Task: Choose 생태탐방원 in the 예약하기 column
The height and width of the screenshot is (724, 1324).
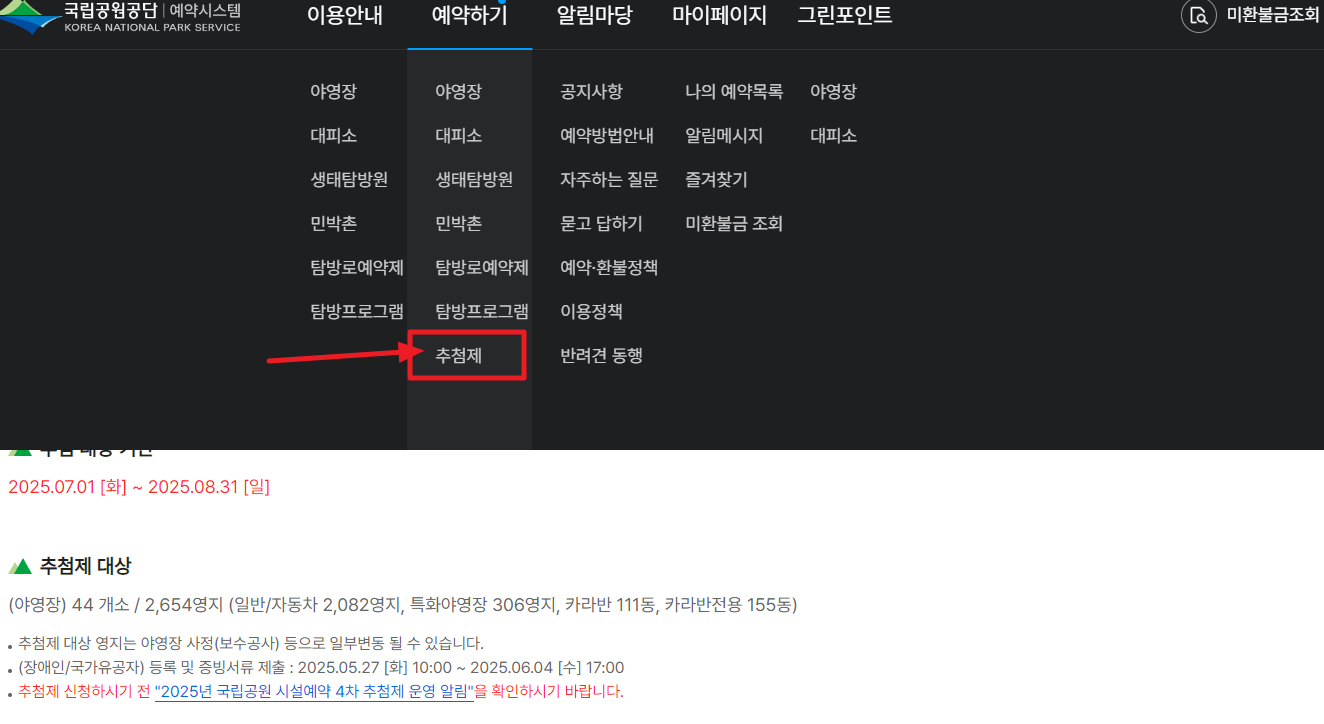Action: [474, 180]
